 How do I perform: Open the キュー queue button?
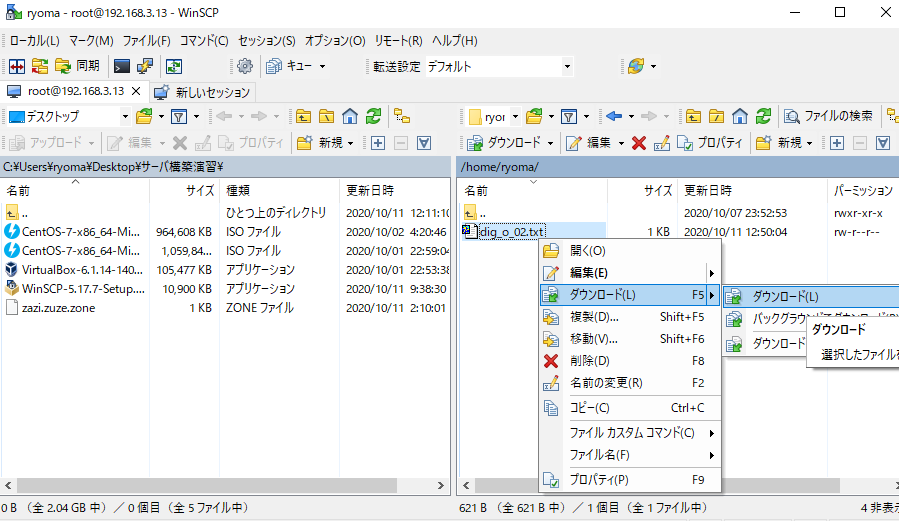(x=290, y=66)
